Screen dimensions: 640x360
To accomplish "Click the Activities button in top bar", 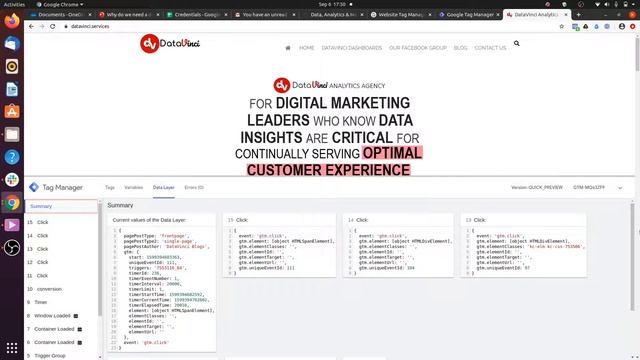I will tap(14, 4).
